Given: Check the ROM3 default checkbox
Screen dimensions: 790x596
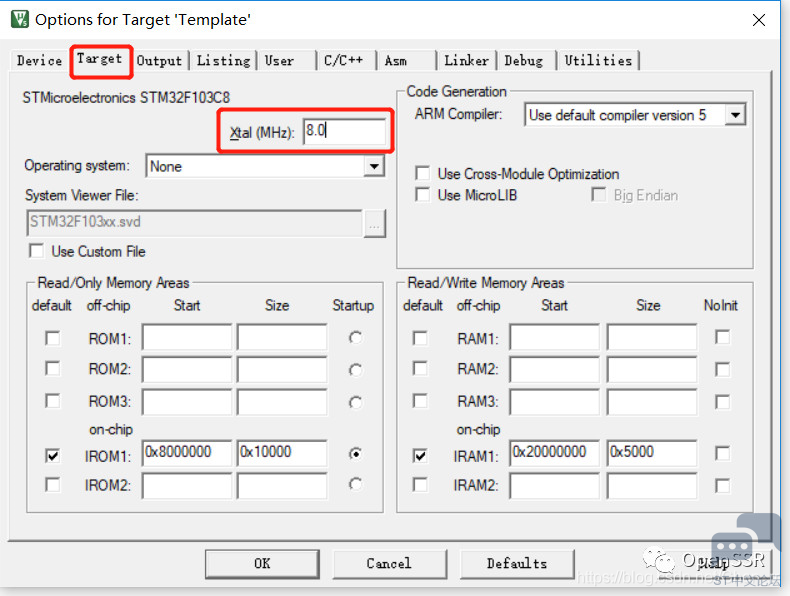Looking at the screenshot, I should pos(52,401).
